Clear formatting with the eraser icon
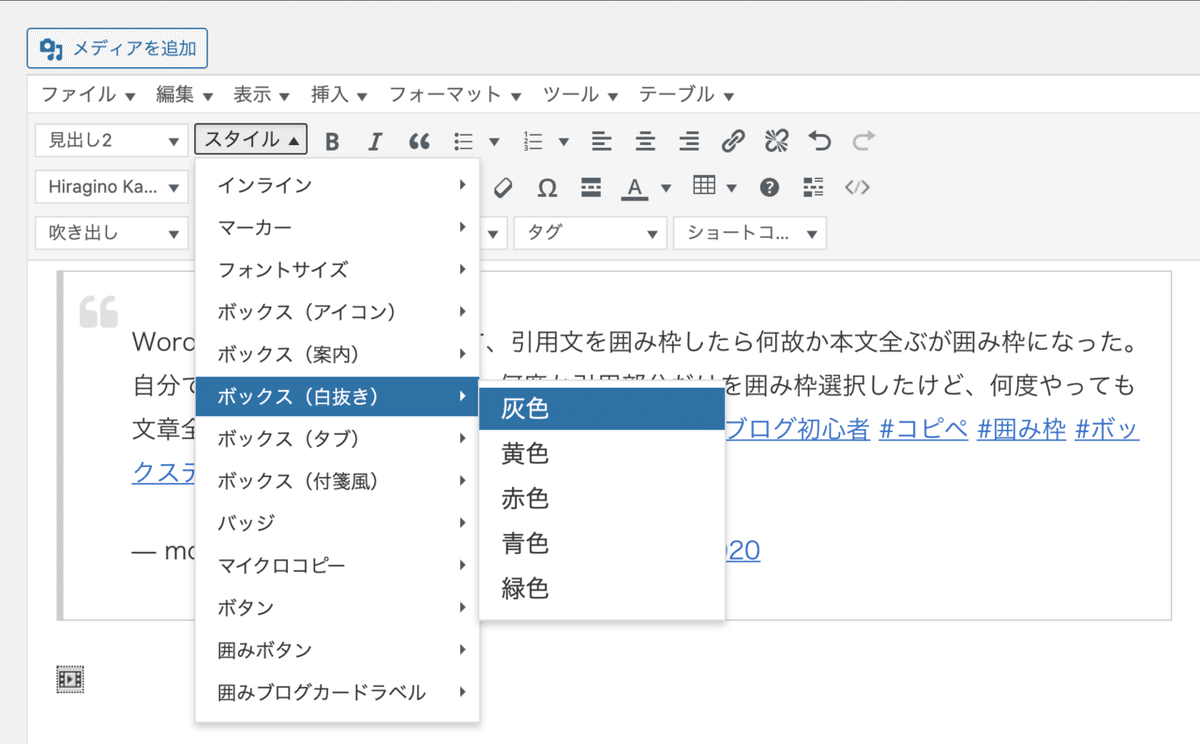The height and width of the screenshot is (744, 1200). (504, 187)
